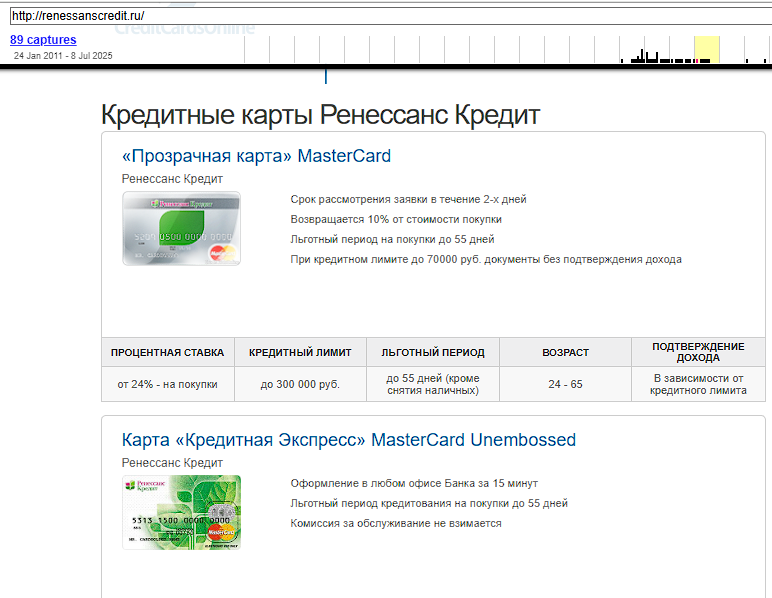Viewport: 772px width, 598px height.
Task: Click the КРЕДИТНЫЙ ЛИМИТ column header
Action: 300,352
